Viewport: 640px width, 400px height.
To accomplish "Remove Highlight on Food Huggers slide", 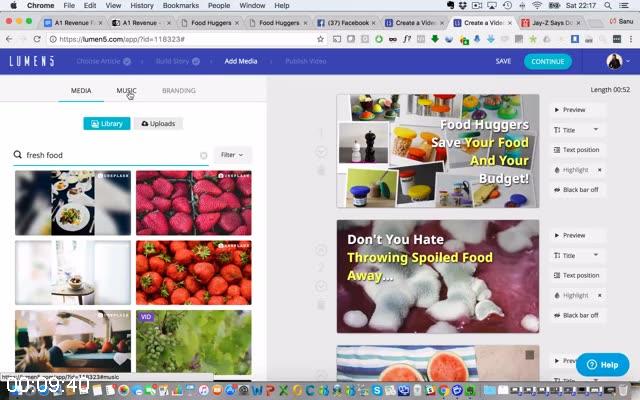I will pos(600,170).
